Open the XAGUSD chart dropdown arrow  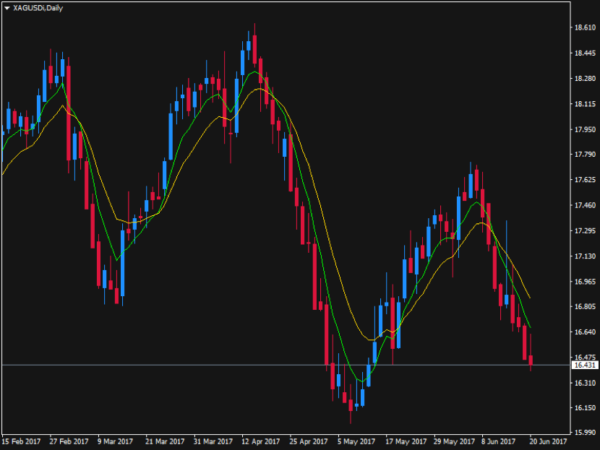7,8
